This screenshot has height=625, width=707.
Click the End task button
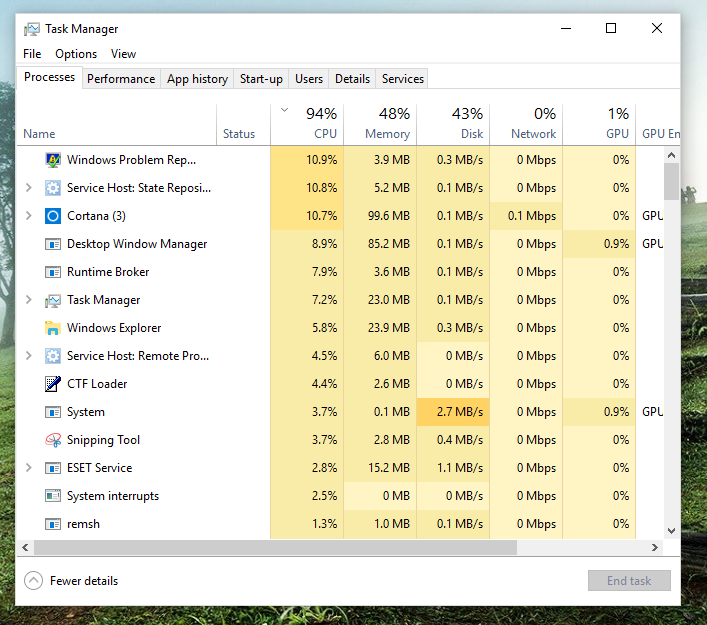point(629,581)
